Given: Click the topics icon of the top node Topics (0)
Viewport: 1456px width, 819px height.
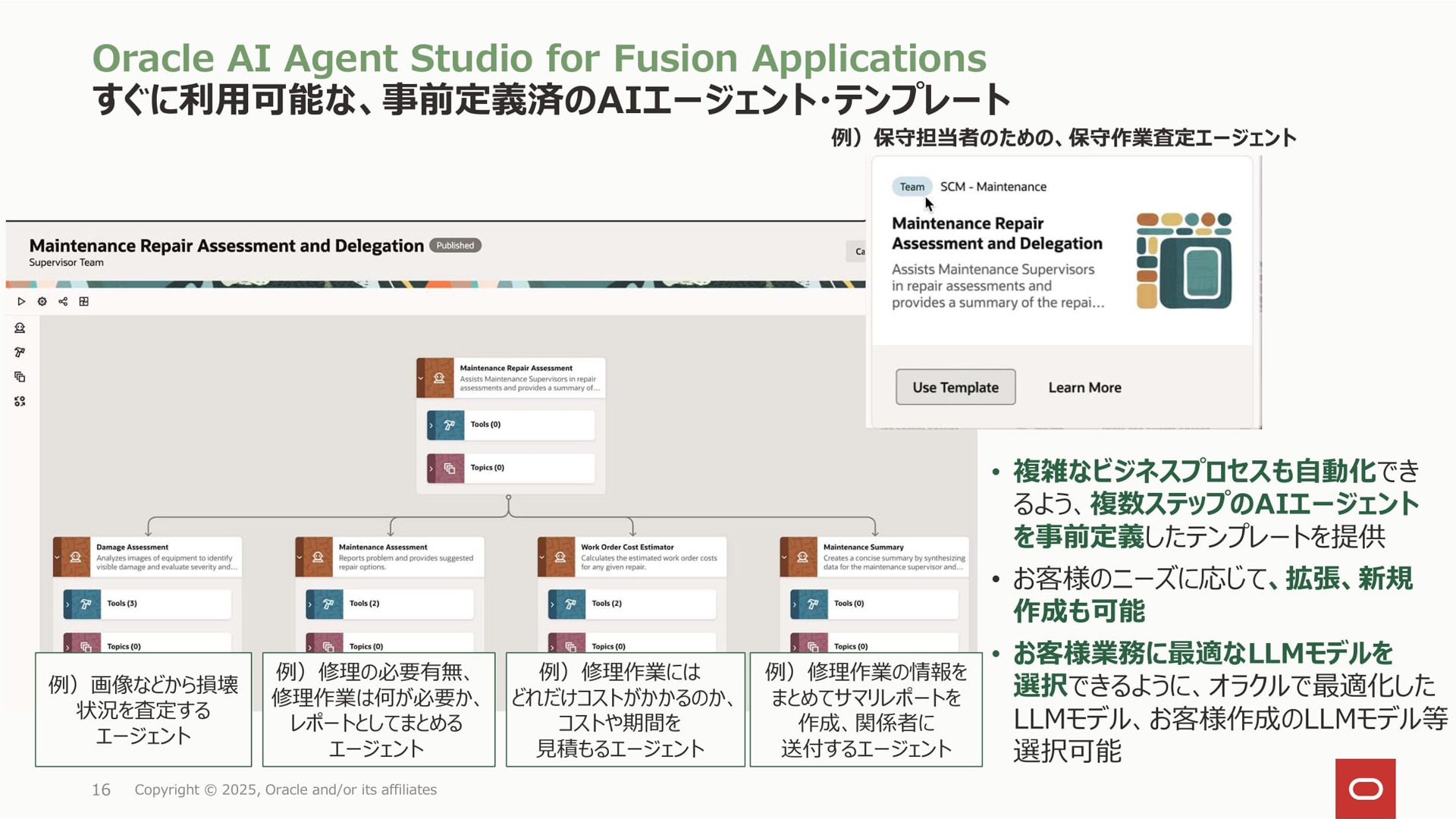Looking at the screenshot, I should point(449,469).
